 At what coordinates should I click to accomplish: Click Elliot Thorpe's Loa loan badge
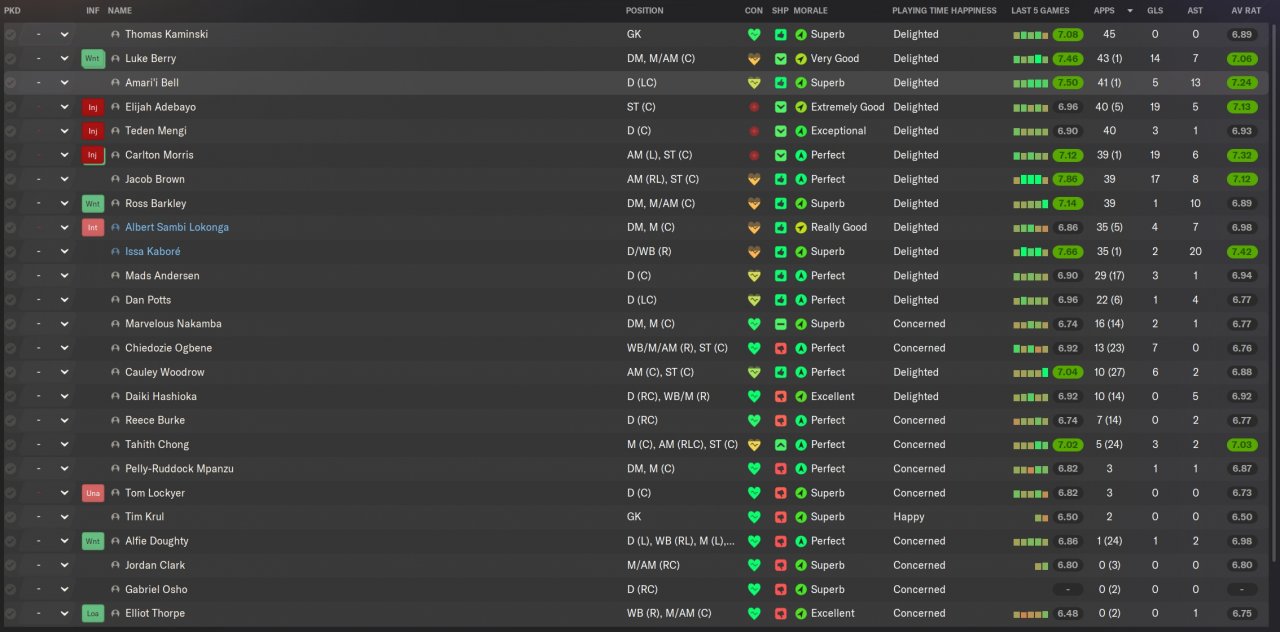click(x=93, y=614)
